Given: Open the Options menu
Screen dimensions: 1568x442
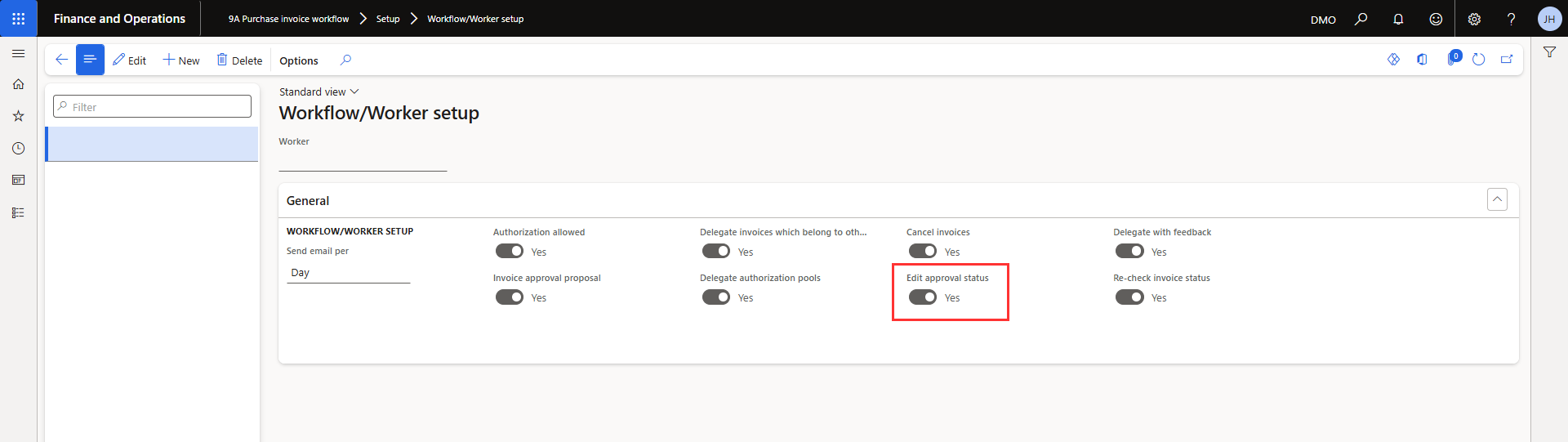Looking at the screenshot, I should click(x=299, y=60).
